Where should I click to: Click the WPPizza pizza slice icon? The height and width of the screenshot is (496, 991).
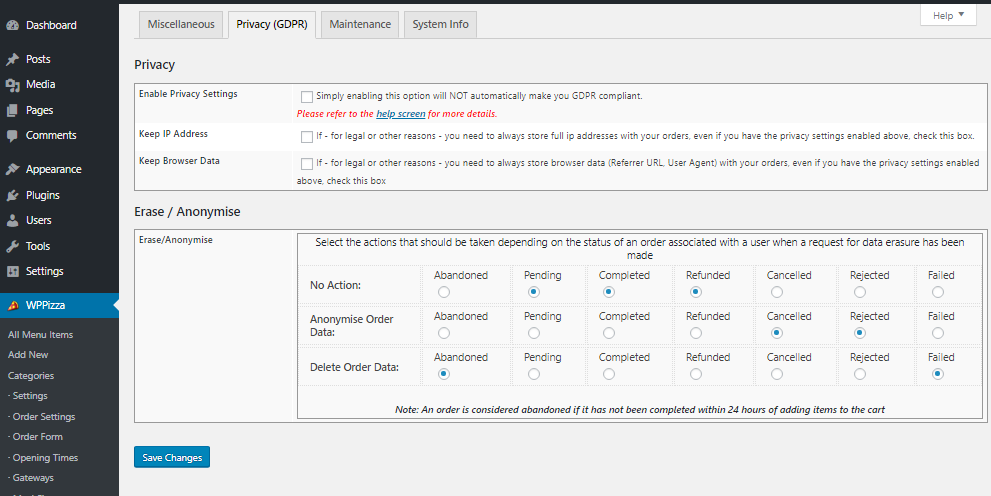pyautogui.click(x=13, y=306)
